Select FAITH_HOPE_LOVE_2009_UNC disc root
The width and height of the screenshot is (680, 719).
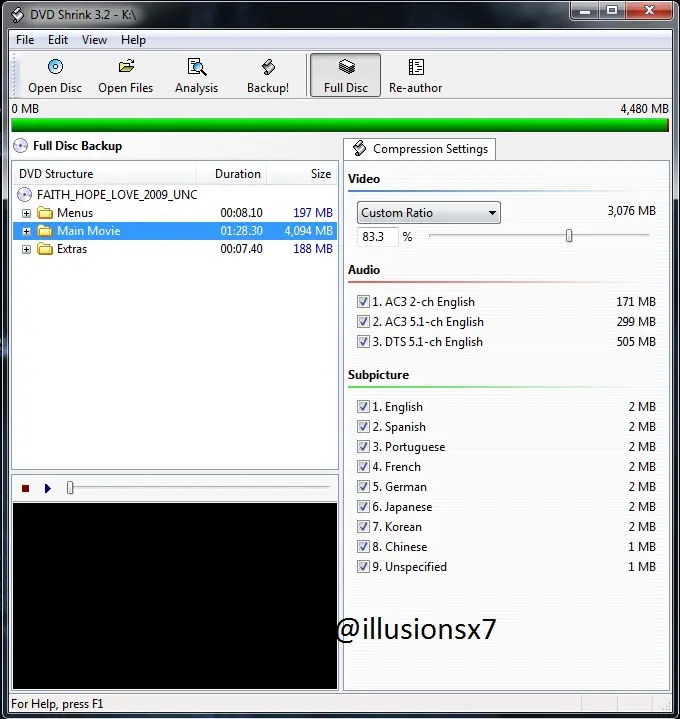click(x=117, y=195)
